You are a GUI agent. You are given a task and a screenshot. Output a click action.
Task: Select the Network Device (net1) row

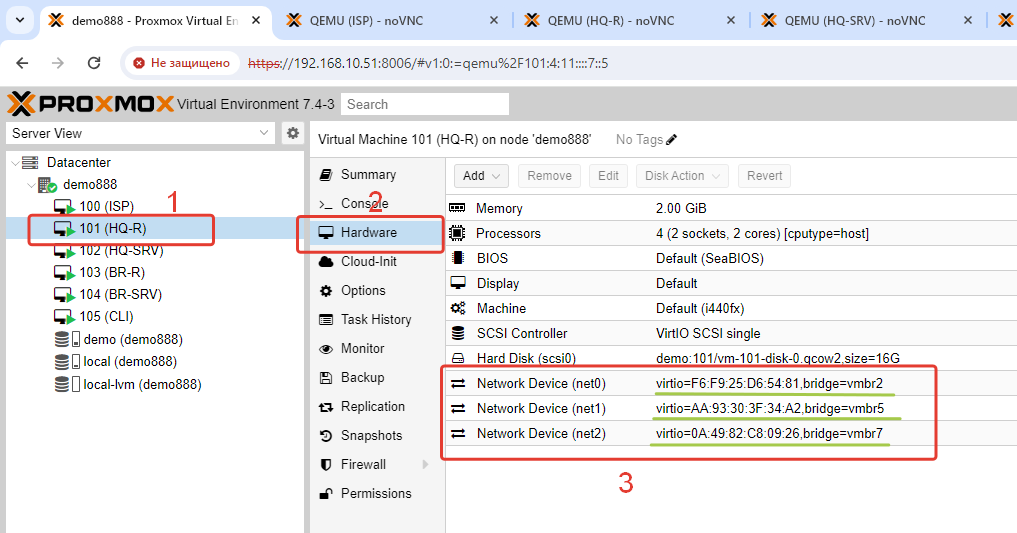coord(732,409)
